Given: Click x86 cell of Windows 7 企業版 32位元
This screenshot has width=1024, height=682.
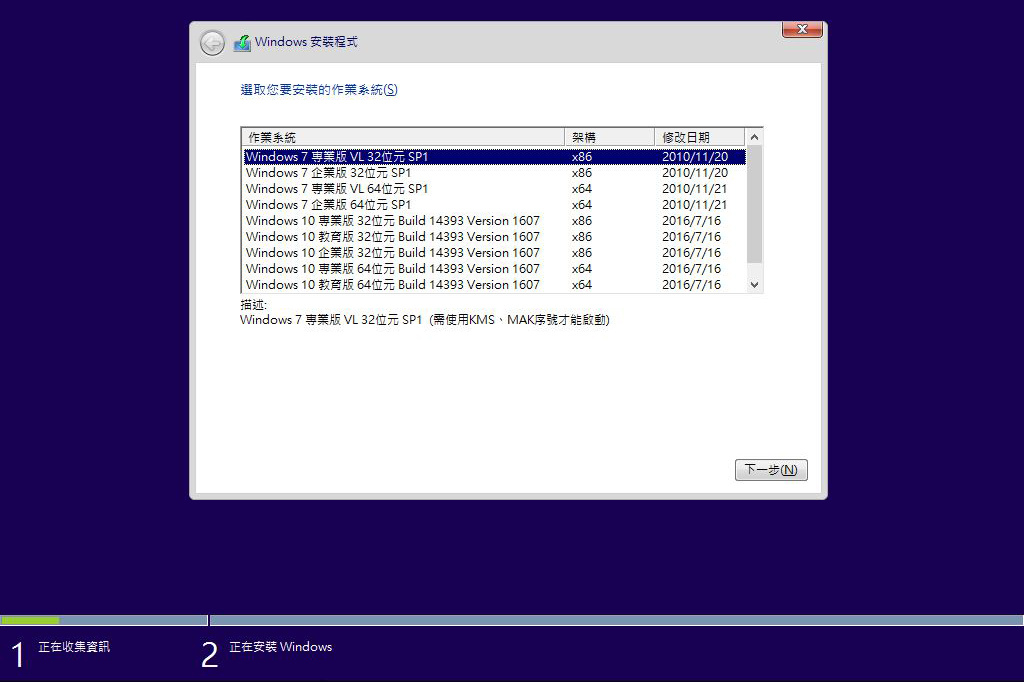Looking at the screenshot, I should click(x=582, y=173).
